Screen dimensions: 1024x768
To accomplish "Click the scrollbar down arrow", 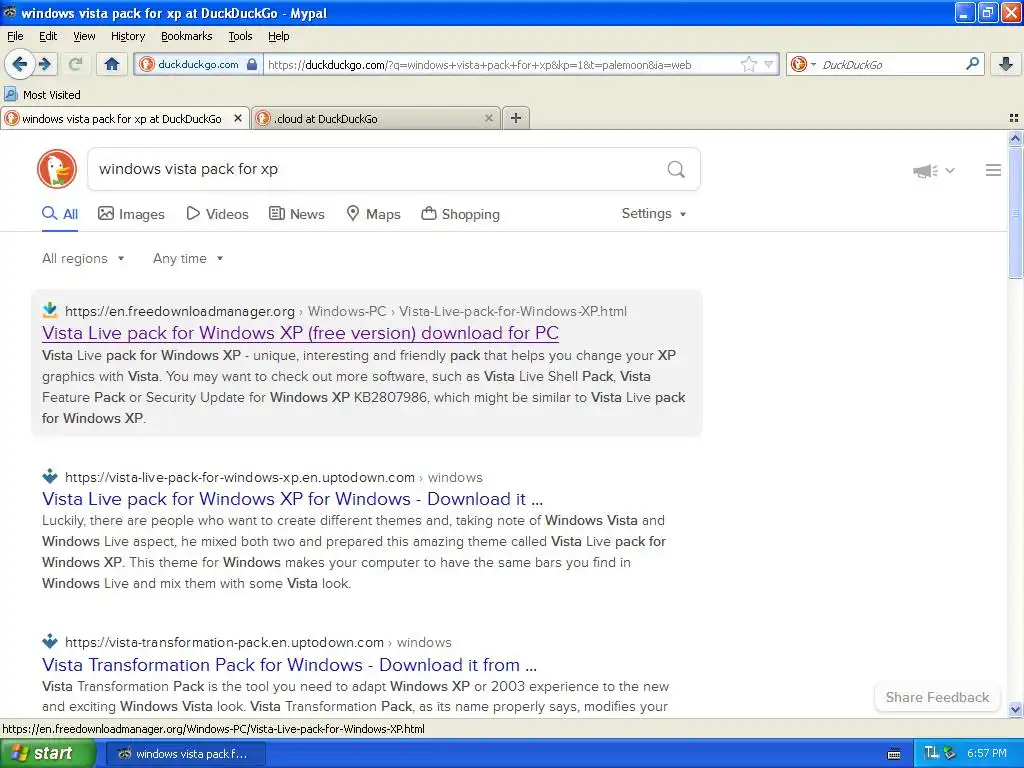I will 1015,709.
